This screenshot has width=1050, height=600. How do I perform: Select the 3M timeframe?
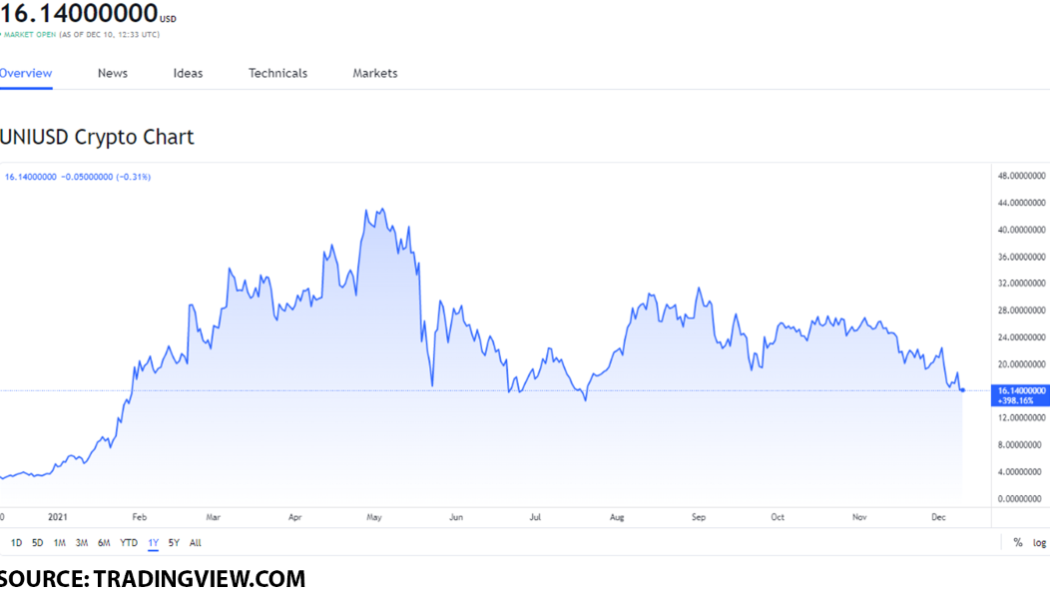81,542
